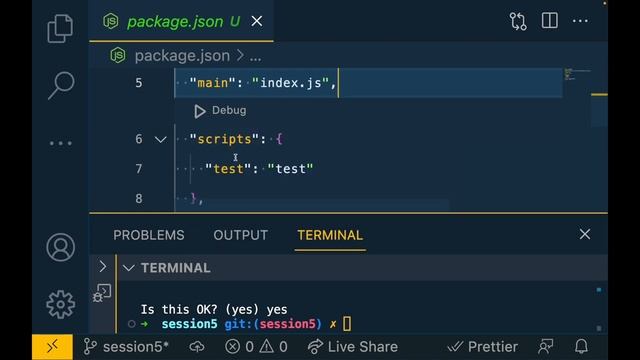640x360 pixels.
Task: Open the Explorer files icon
Action: [x=60, y=29]
